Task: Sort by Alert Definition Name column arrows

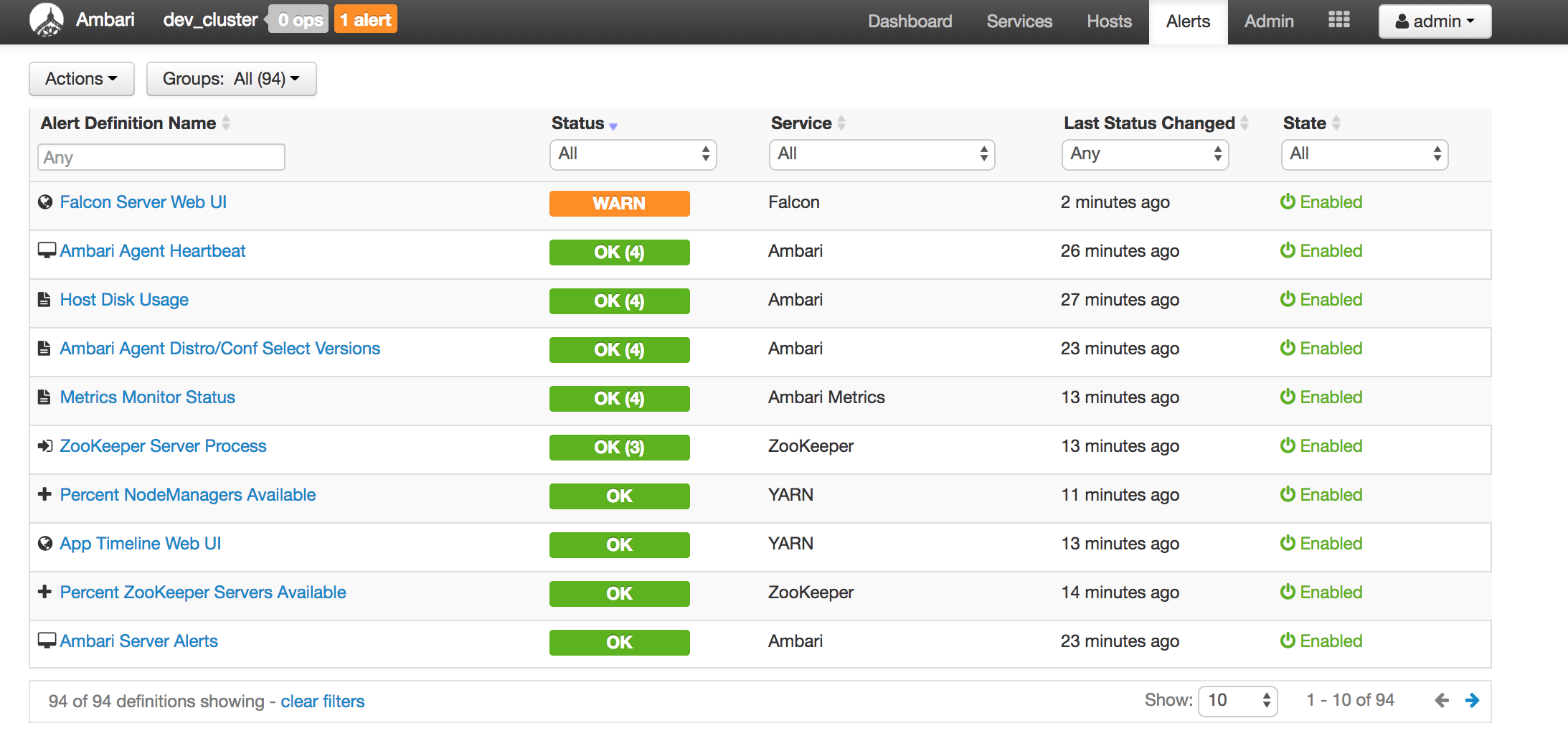Action: click(x=226, y=123)
